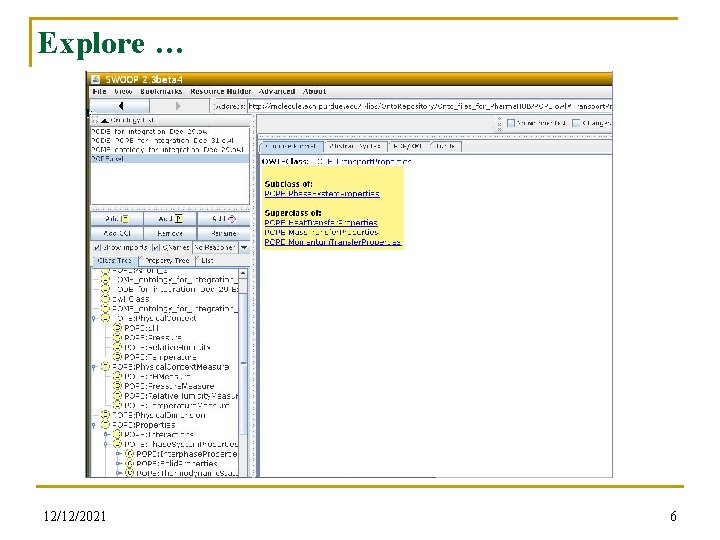Click the class icon beside POPE:RelativeHumidityMeasure
Viewport: 720px width, 540px height.
(117, 396)
